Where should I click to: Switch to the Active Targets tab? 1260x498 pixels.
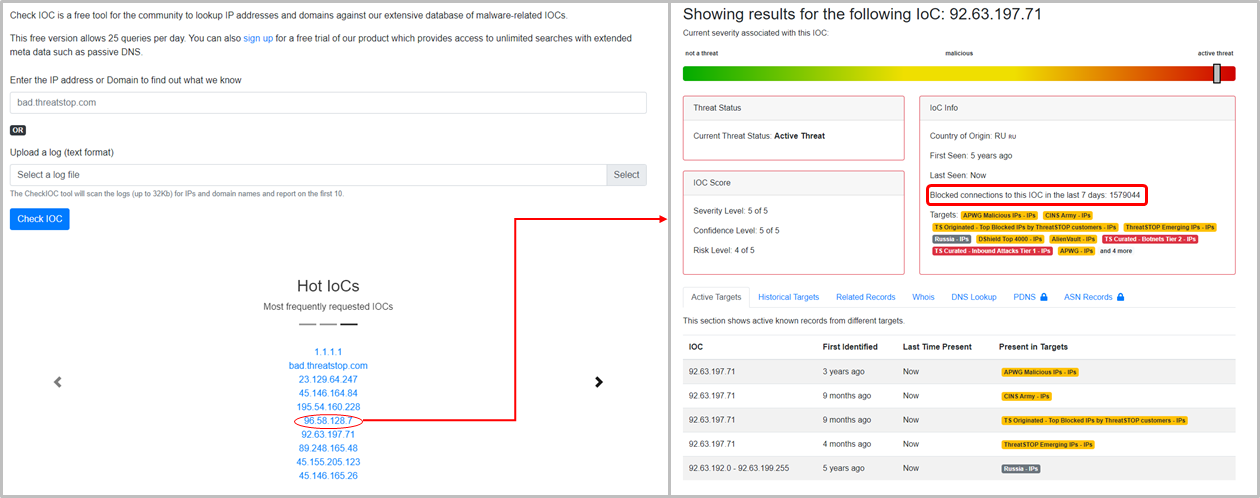716,297
